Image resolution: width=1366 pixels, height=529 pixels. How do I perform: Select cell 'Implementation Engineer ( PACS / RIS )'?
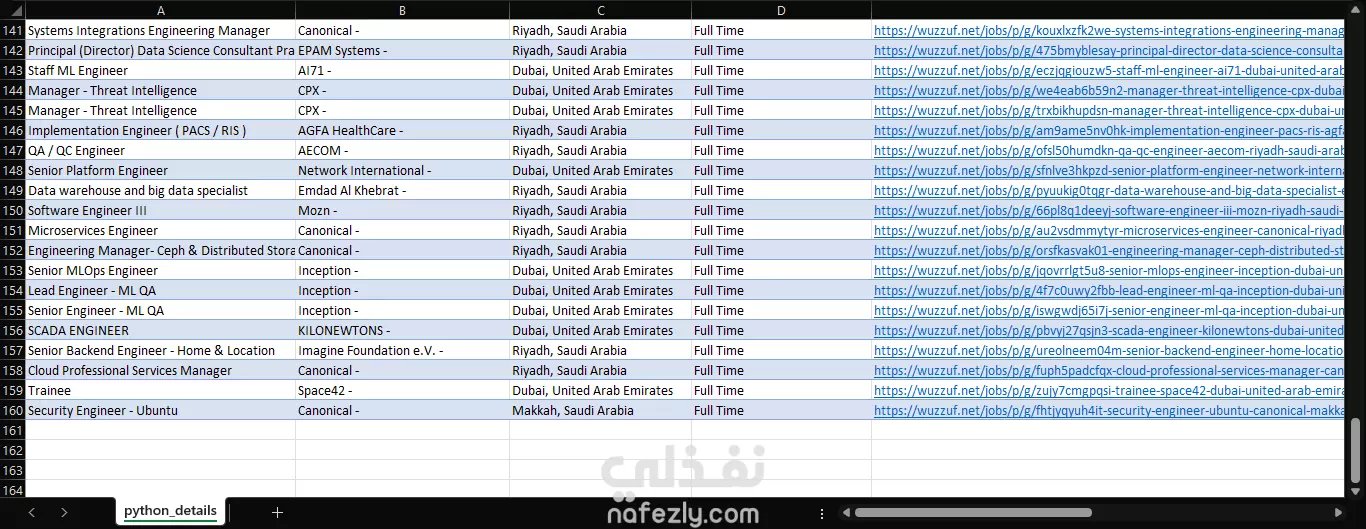coord(161,130)
